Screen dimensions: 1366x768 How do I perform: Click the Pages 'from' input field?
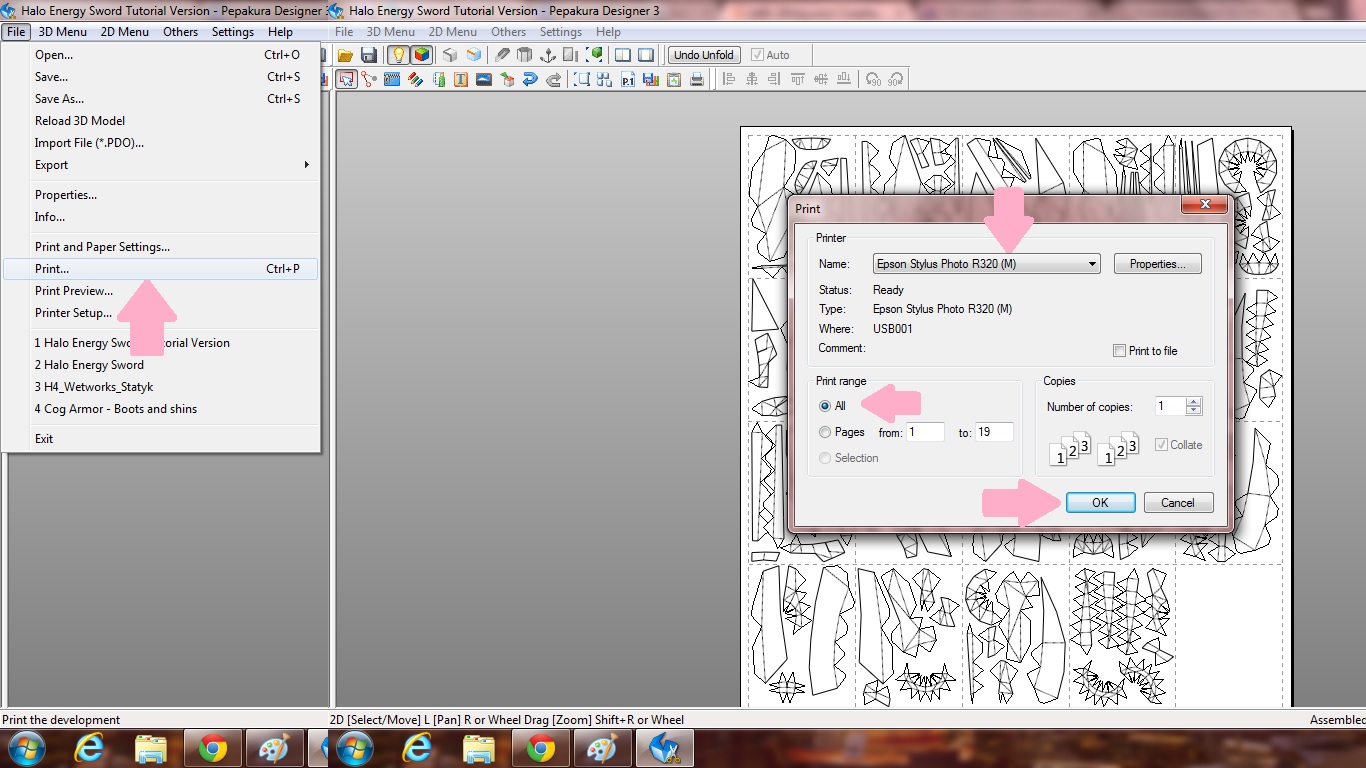pos(925,432)
